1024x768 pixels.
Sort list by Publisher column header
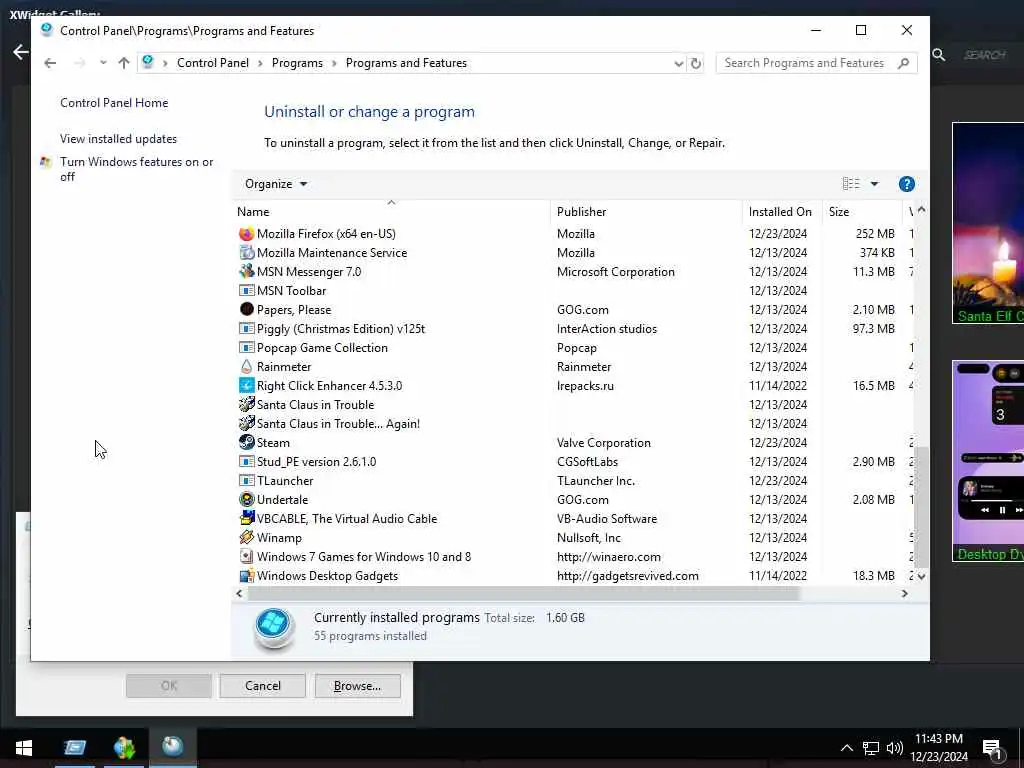[x=646, y=212]
